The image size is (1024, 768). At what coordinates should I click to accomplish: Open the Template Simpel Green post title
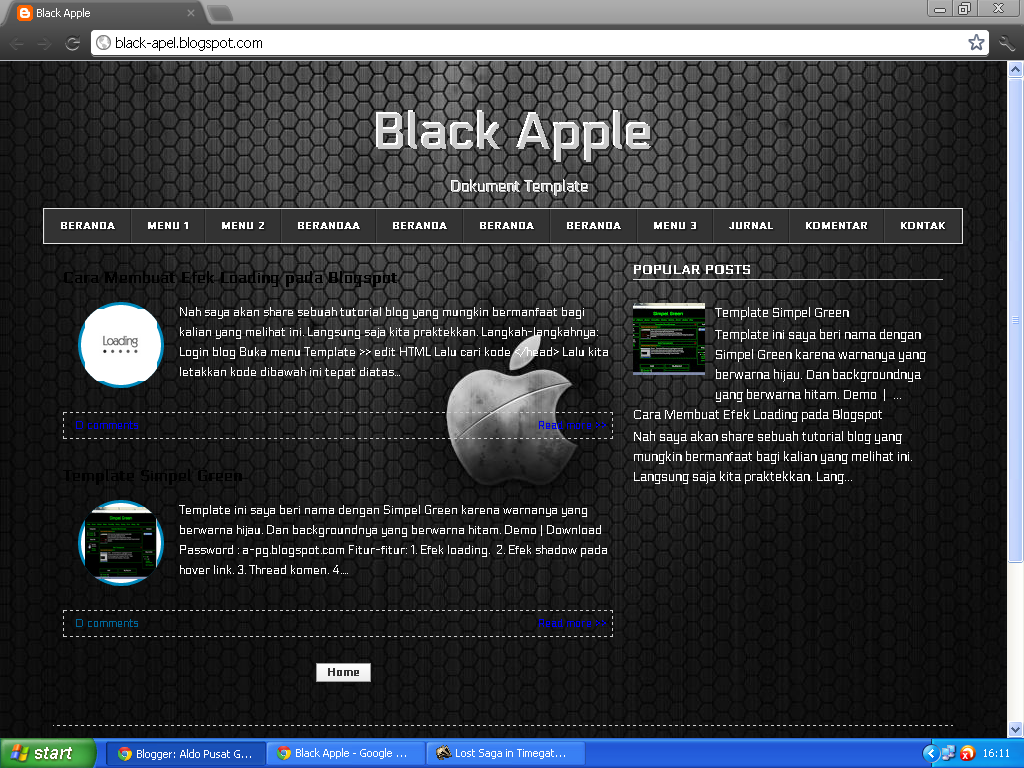point(153,476)
